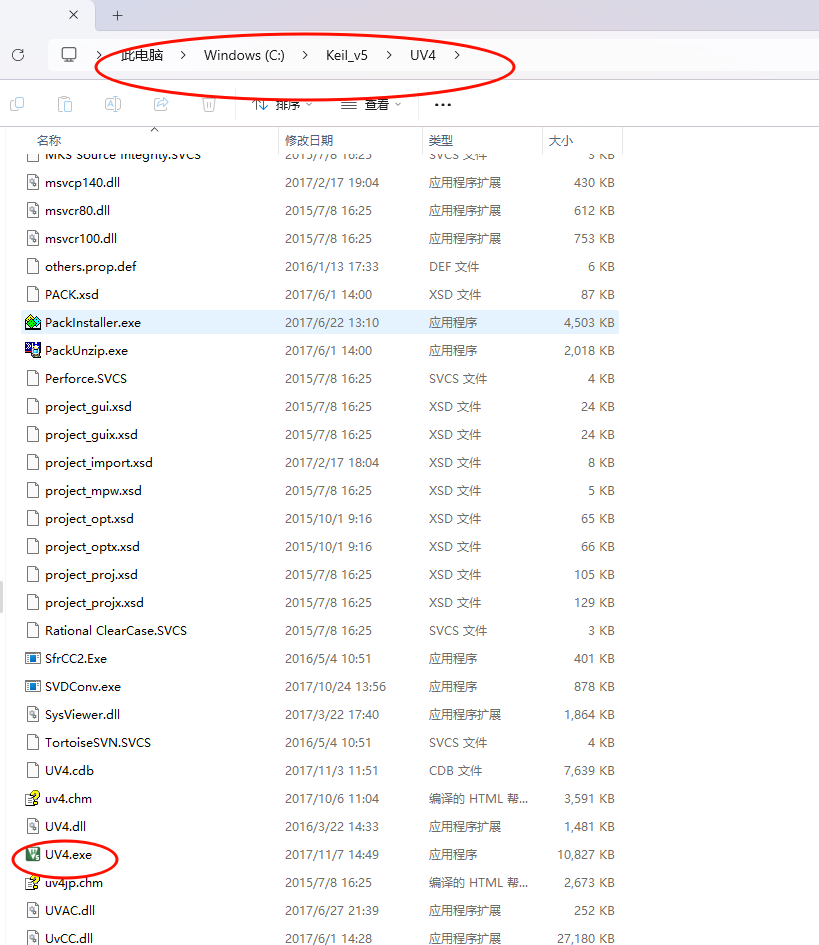Select the file named PACK.xsd
Image resolution: width=819 pixels, height=945 pixels.
[72, 295]
